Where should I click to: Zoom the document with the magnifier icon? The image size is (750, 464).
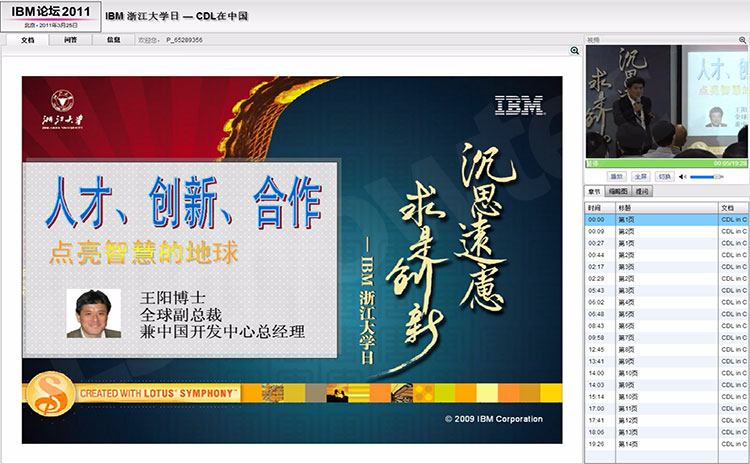[x=574, y=51]
